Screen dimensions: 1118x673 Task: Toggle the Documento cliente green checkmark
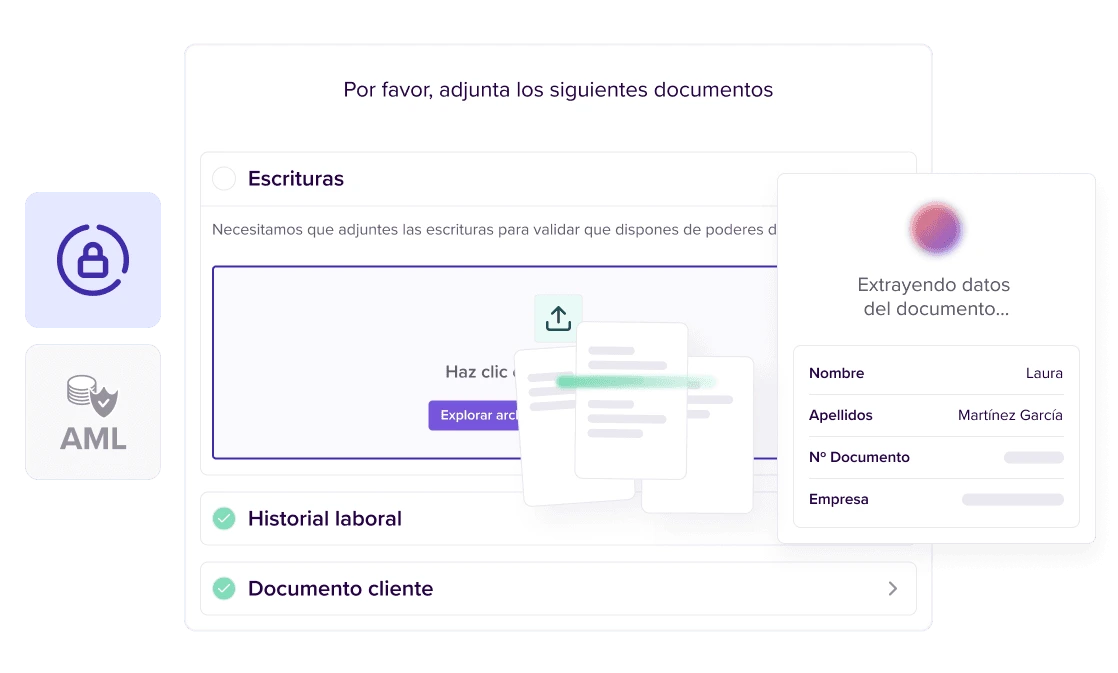click(224, 588)
